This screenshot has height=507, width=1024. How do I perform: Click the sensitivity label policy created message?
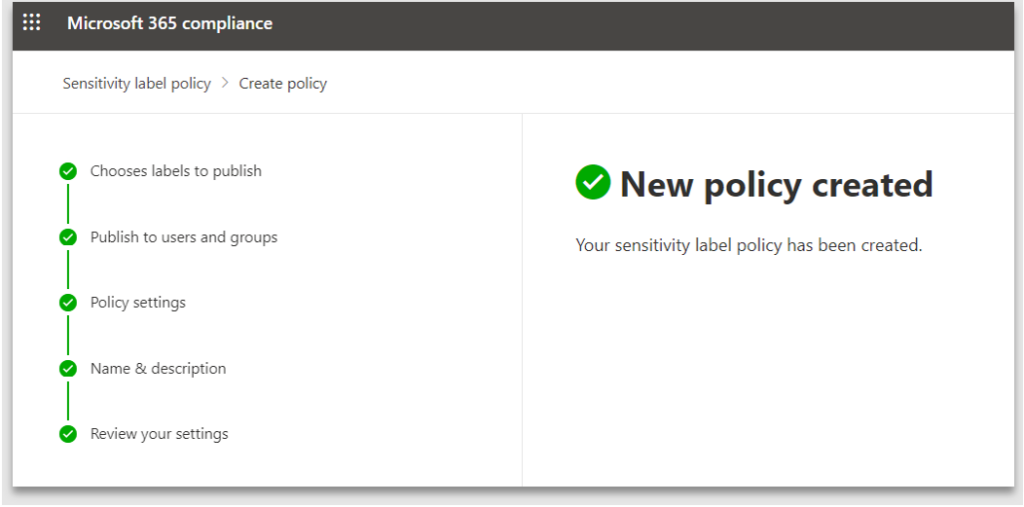[748, 245]
